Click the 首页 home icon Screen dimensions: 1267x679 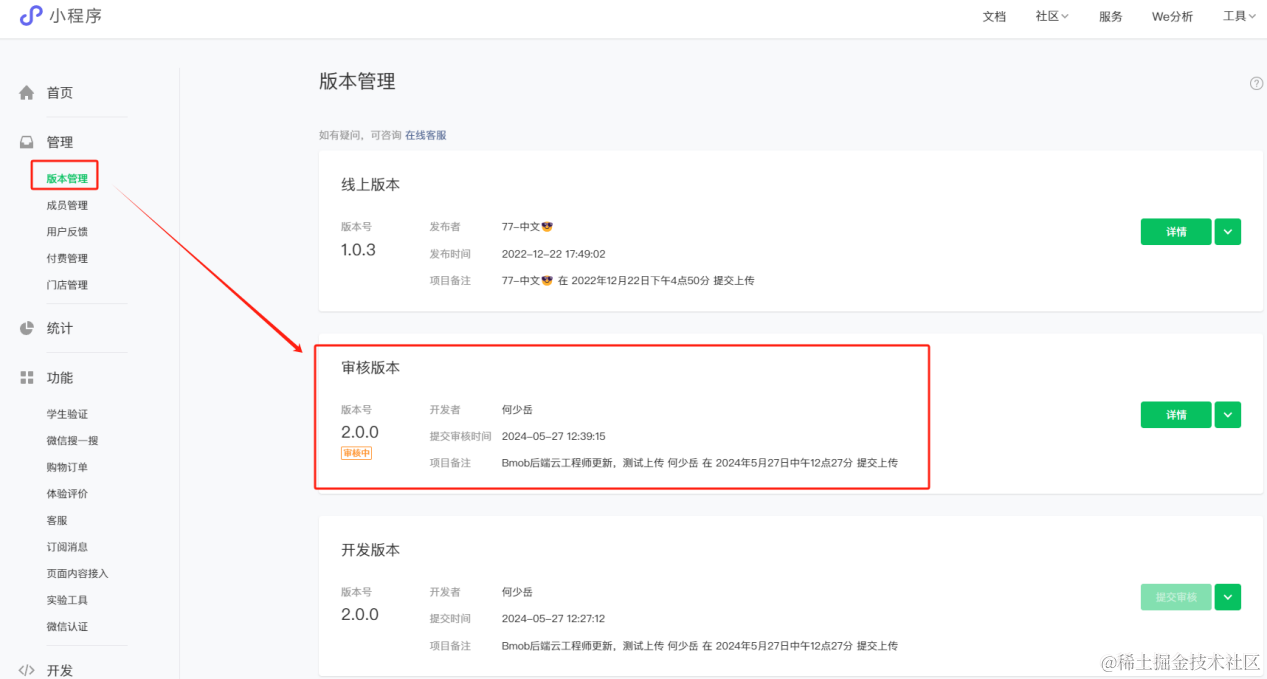click(27, 93)
